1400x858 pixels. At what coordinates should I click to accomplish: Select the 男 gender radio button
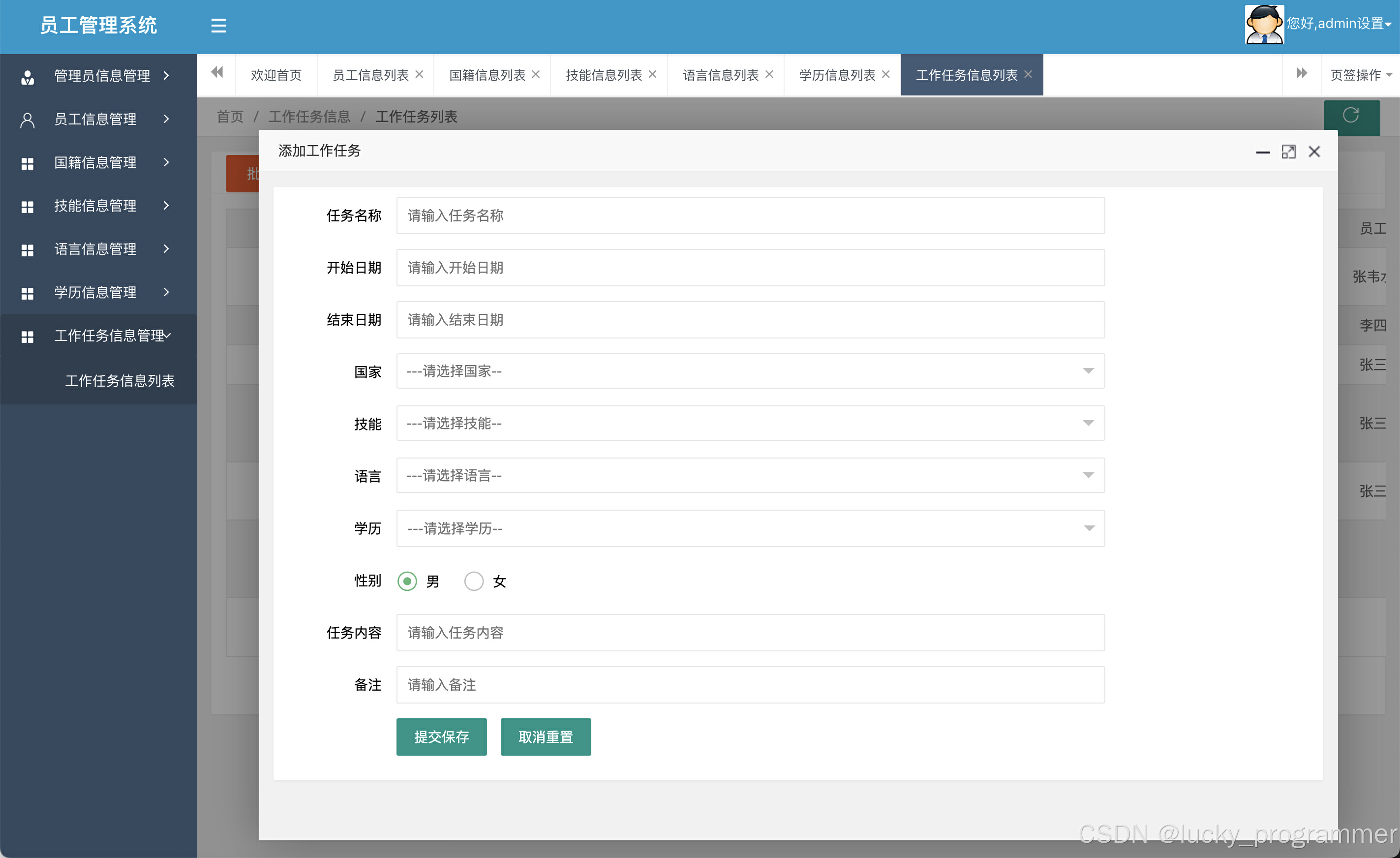407,582
